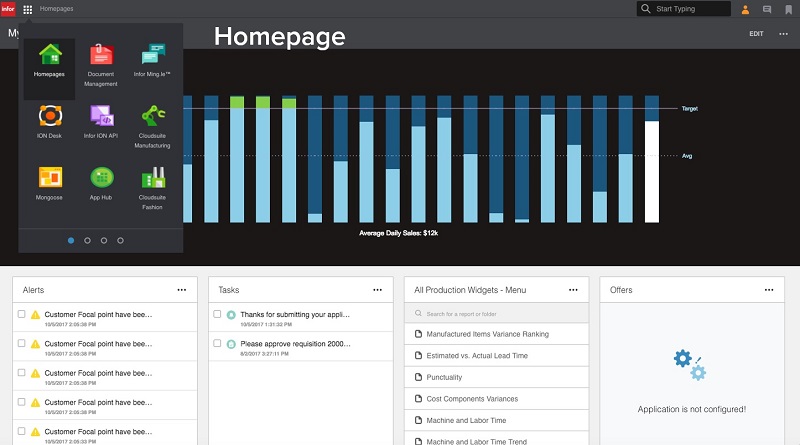
Task: Check the first alert's checkbox
Action: click(22, 314)
